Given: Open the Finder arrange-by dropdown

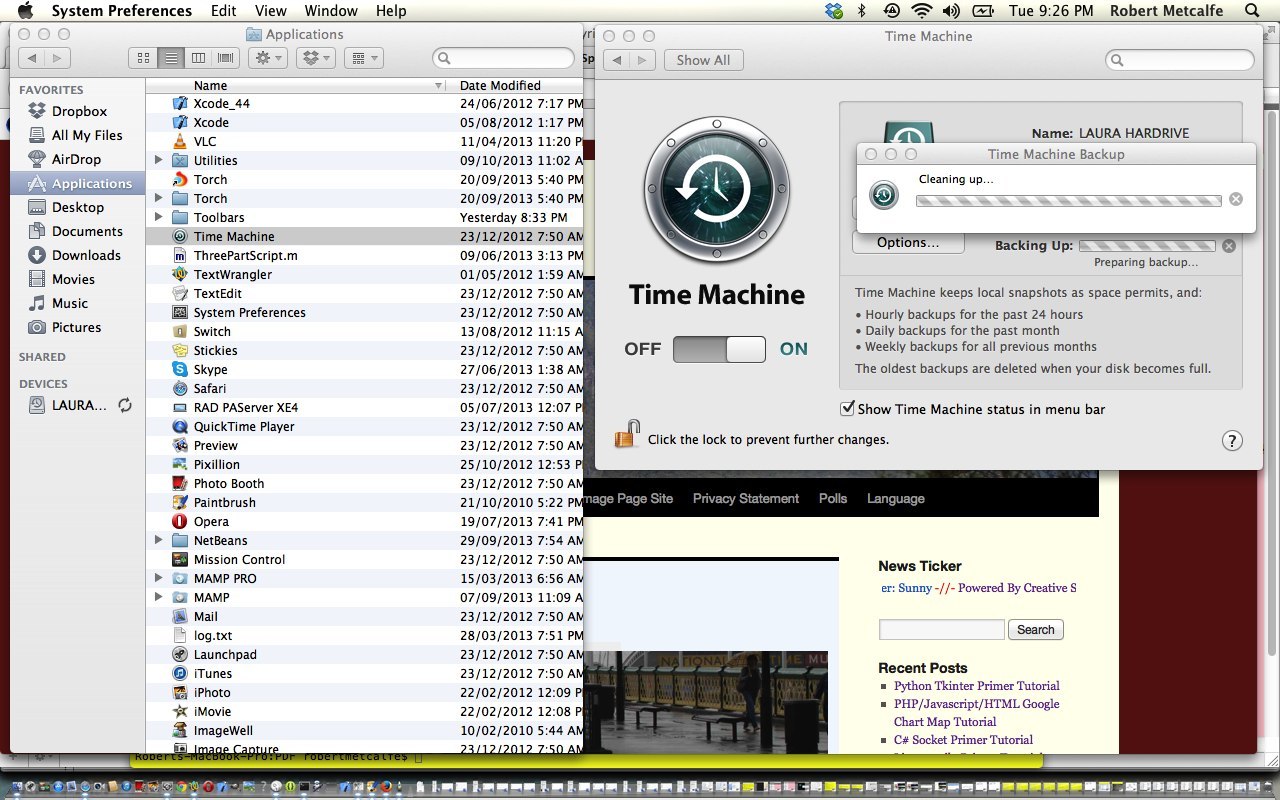Looking at the screenshot, I should (364, 59).
